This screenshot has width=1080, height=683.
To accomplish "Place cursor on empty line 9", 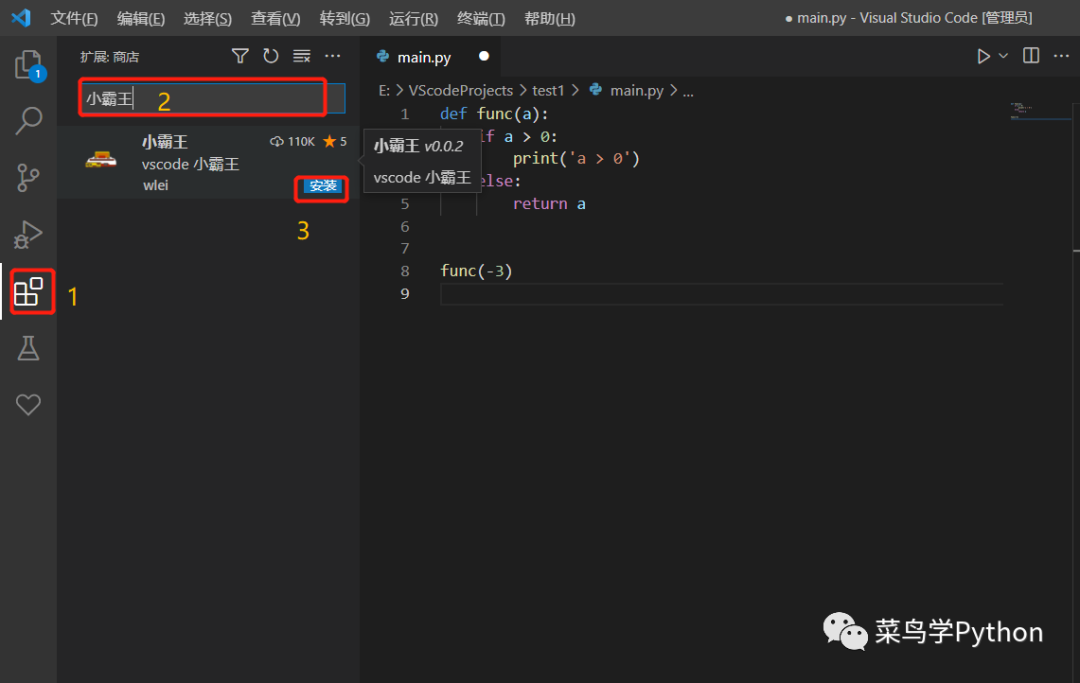I will [x=721, y=294].
